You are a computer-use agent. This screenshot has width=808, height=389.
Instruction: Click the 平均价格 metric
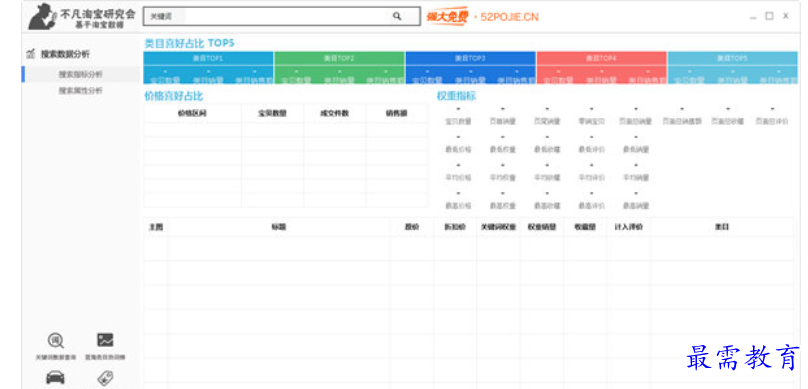tap(458, 177)
